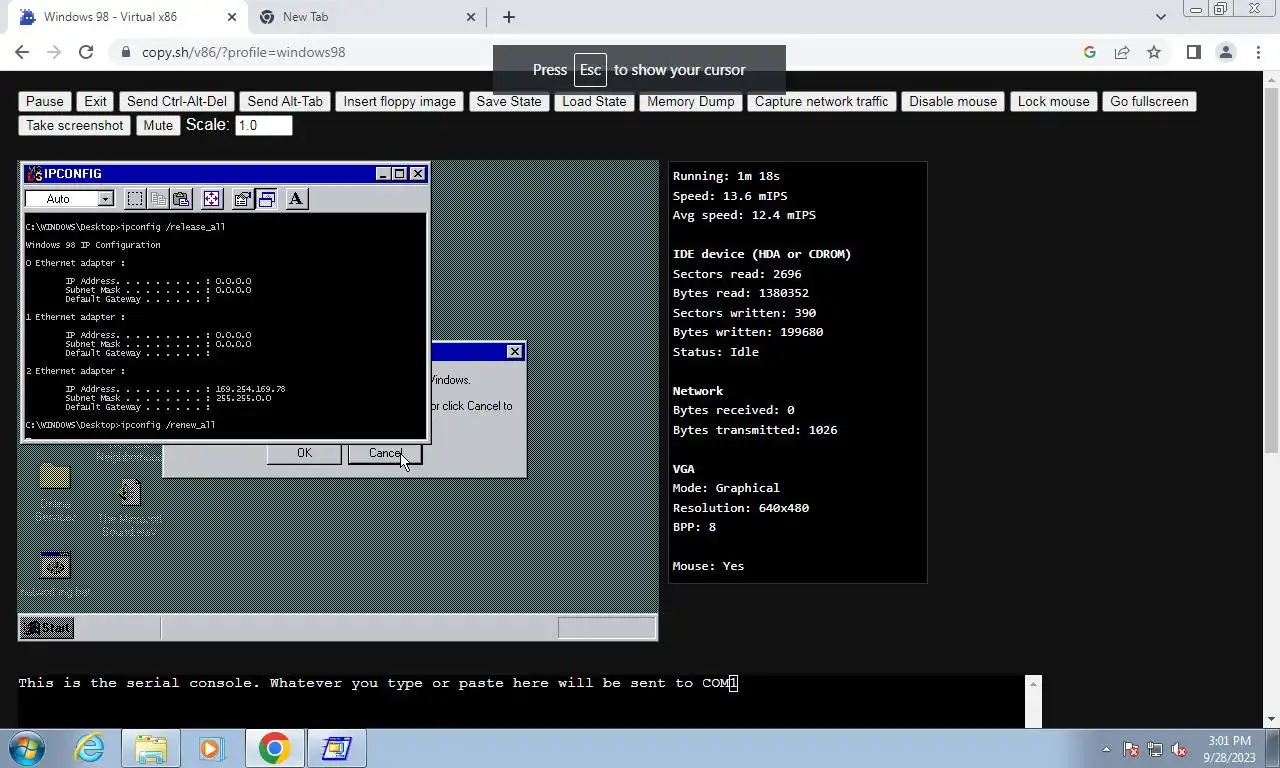Toggle the Background icon in the IPCONFIG toolbar

tap(266, 199)
